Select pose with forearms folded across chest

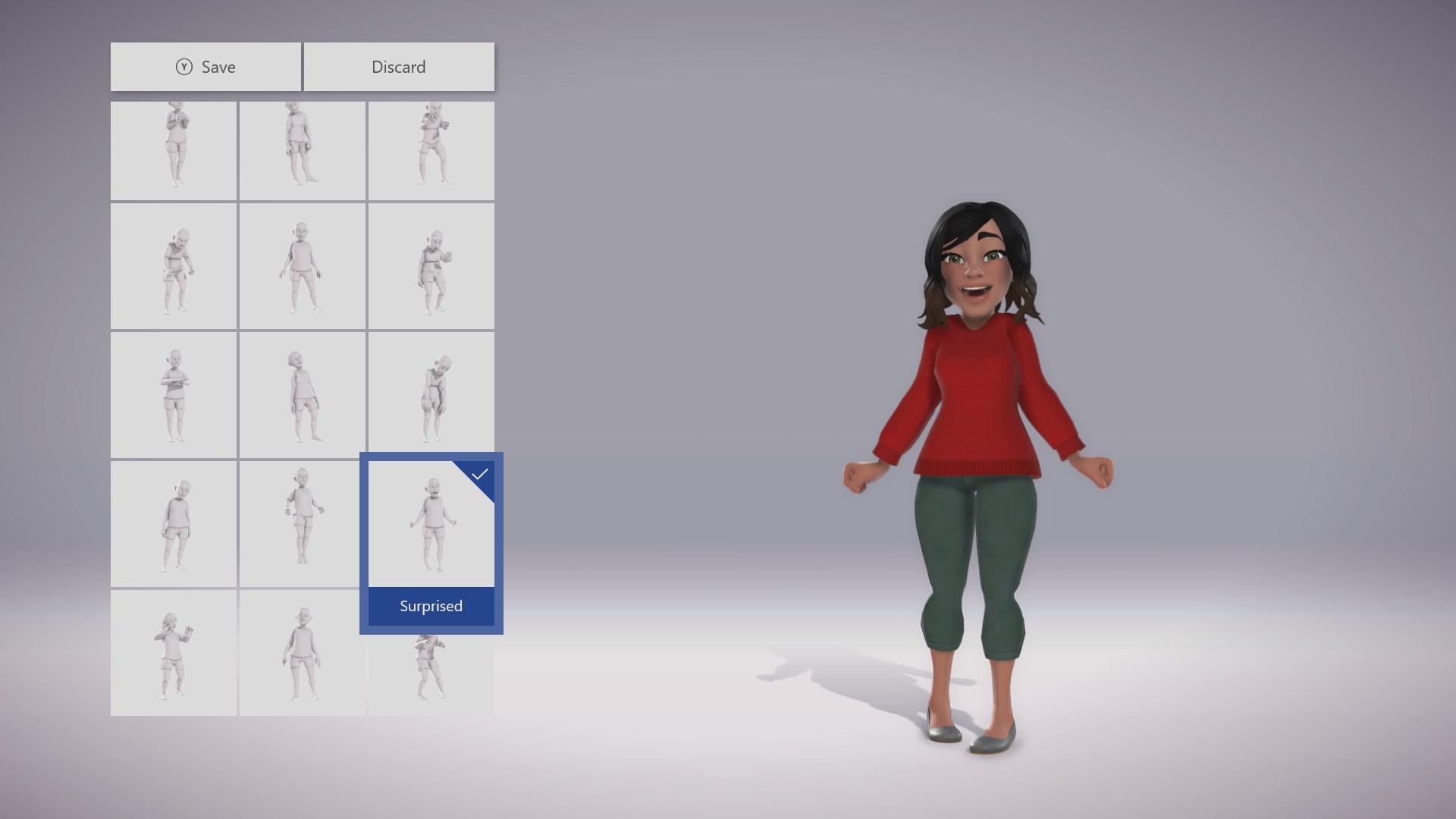pyautogui.click(x=174, y=395)
